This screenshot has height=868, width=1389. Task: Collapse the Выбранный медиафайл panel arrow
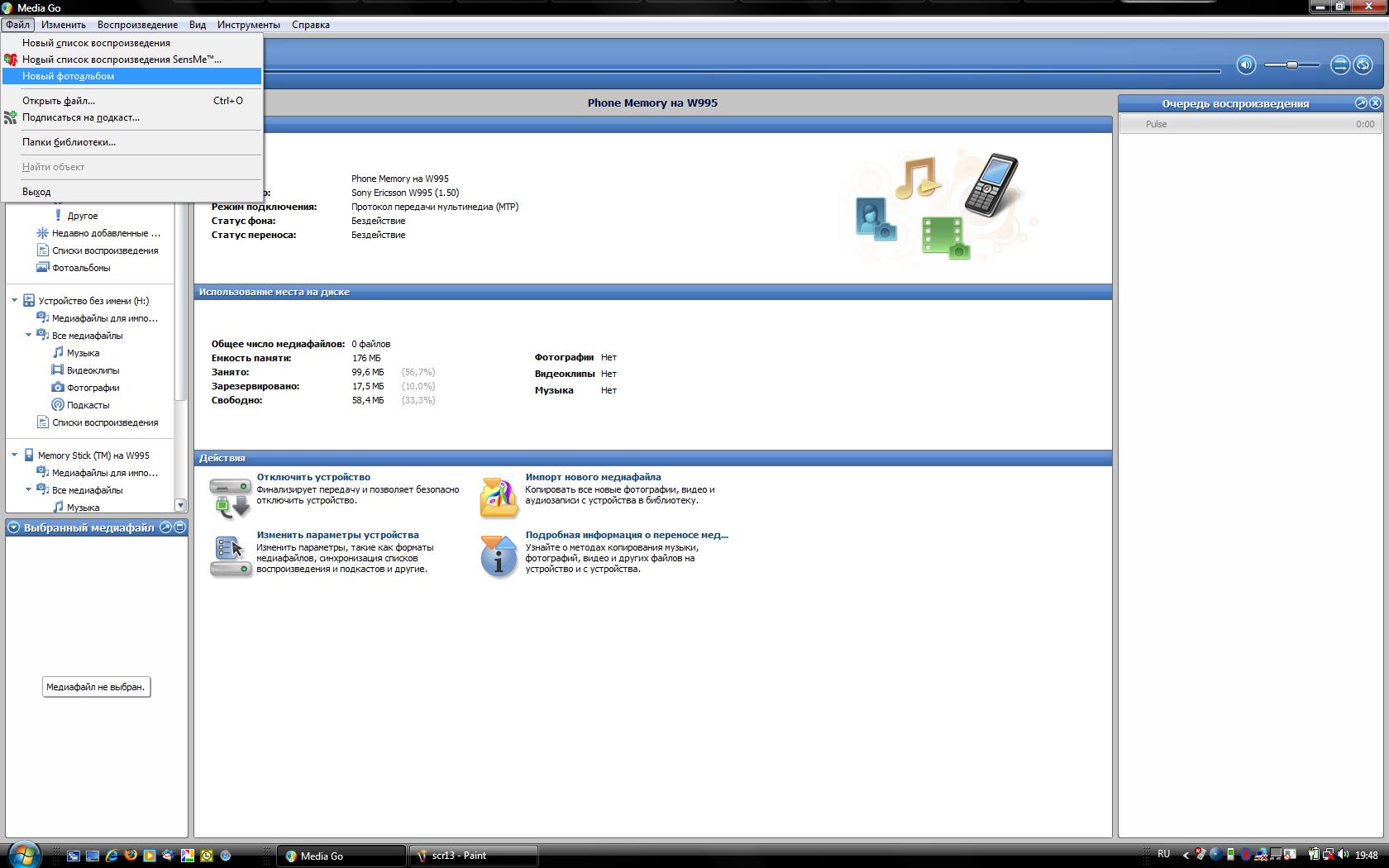pos(14,527)
